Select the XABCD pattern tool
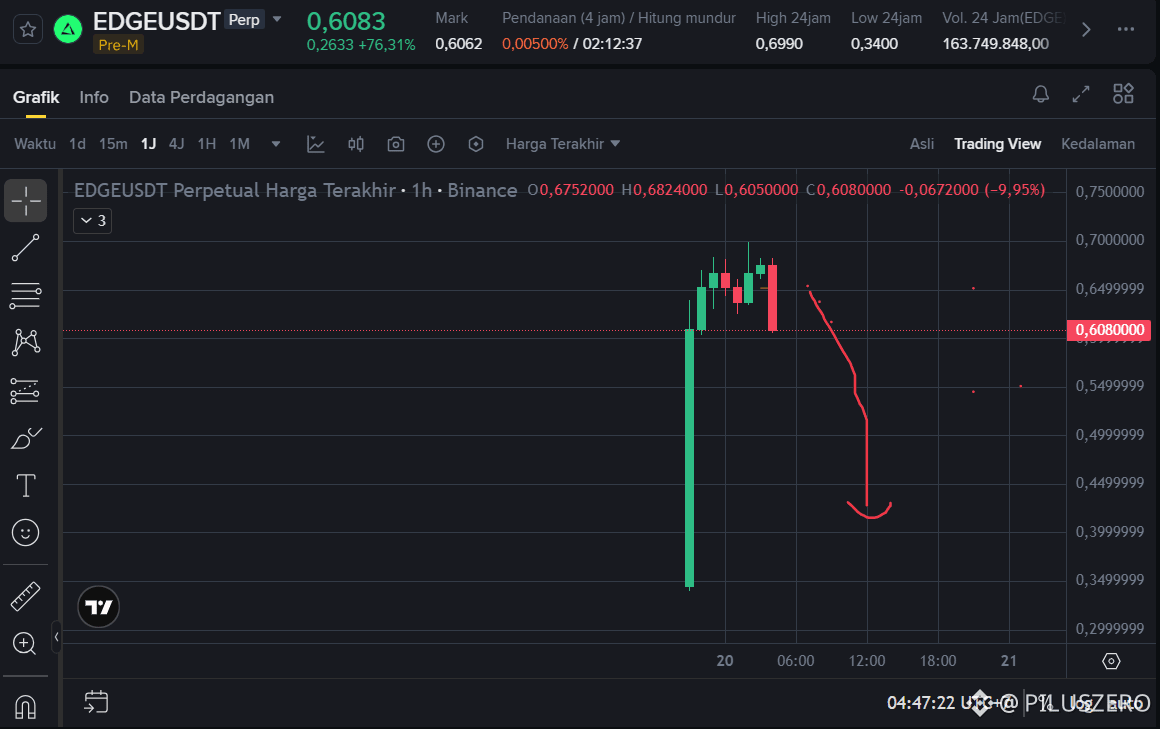 [26, 343]
